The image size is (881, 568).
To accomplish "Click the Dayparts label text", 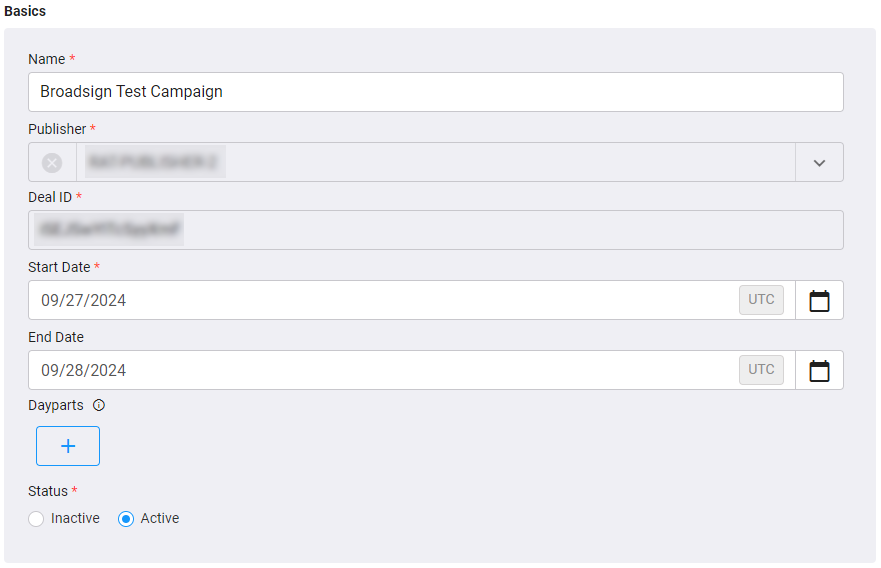I will tap(56, 405).
